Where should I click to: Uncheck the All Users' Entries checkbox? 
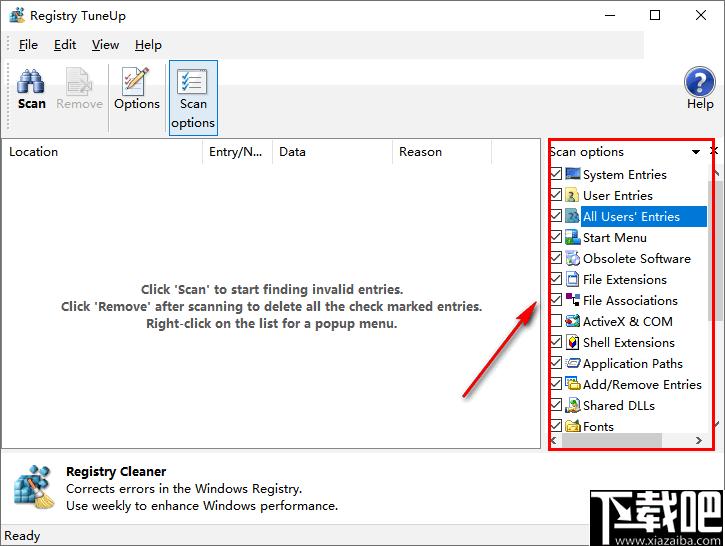click(x=556, y=216)
